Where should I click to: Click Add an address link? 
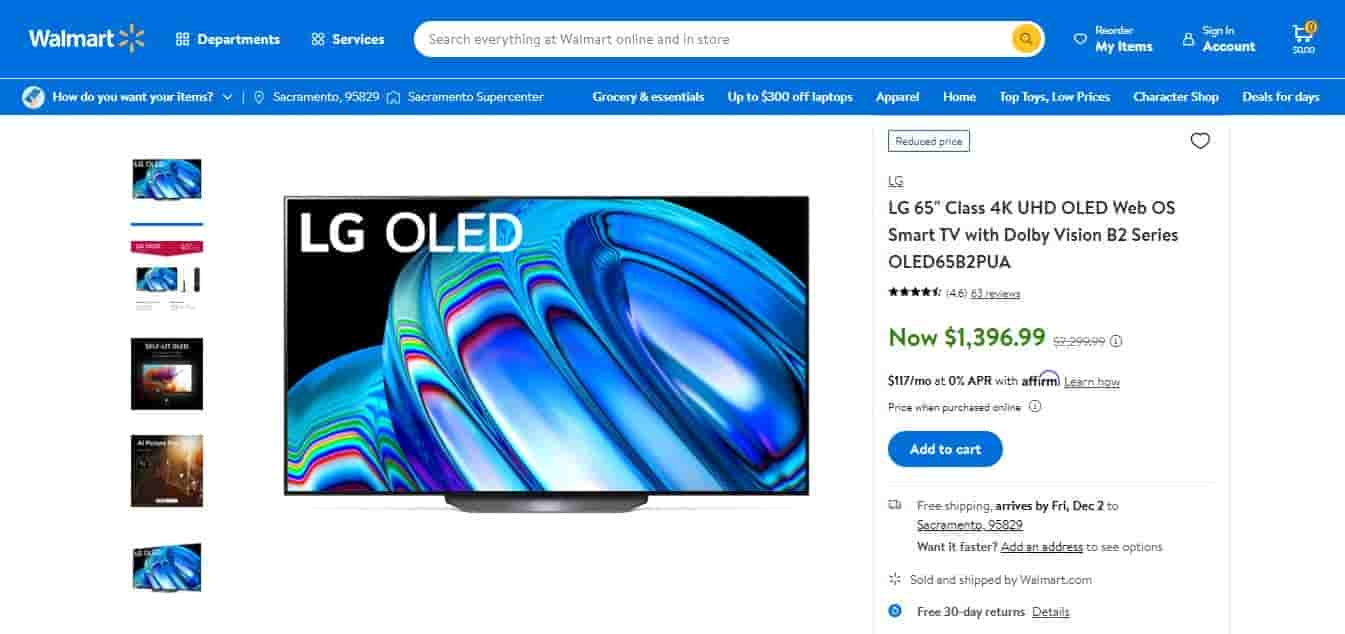[1042, 547]
